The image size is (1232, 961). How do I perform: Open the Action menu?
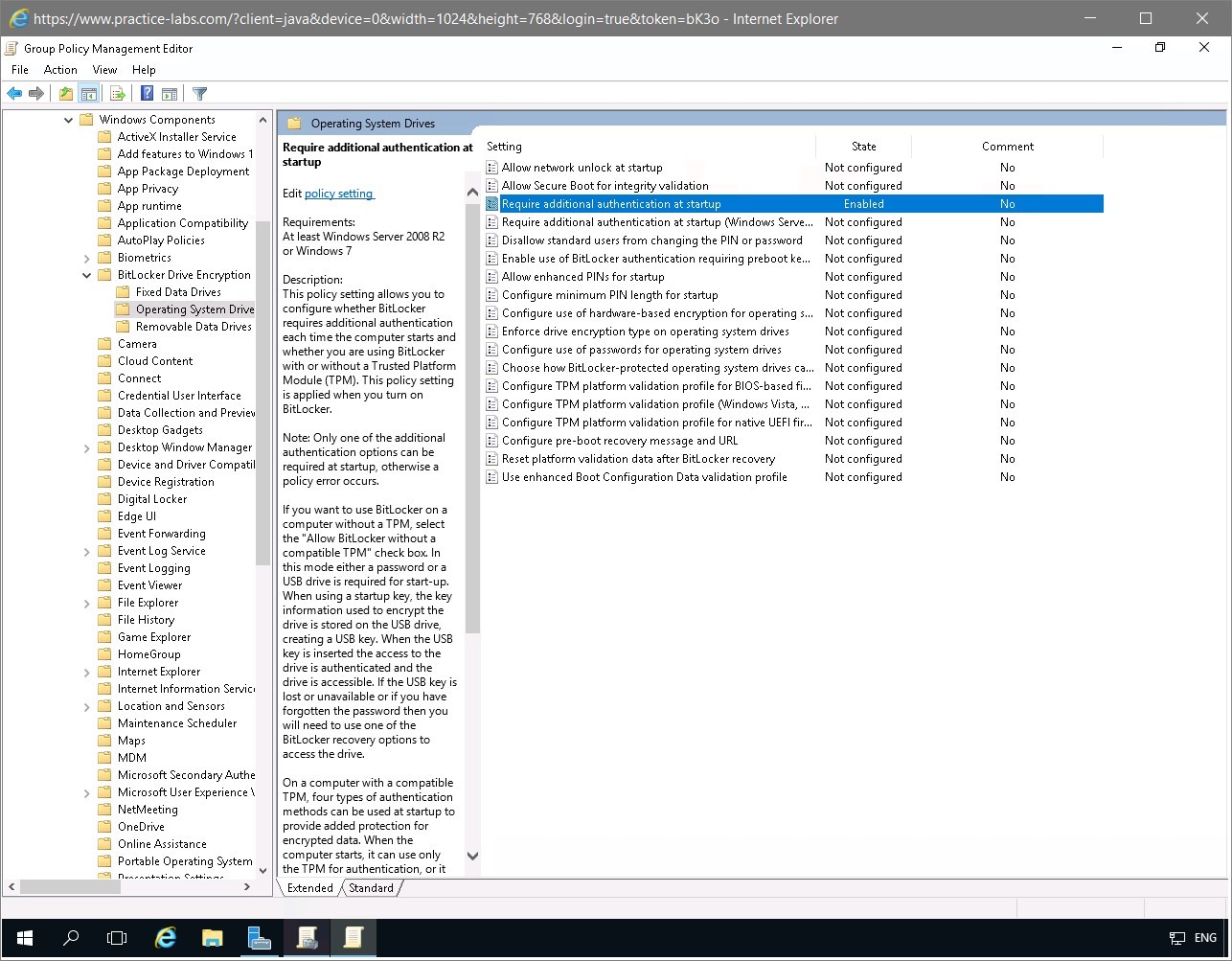coord(59,69)
